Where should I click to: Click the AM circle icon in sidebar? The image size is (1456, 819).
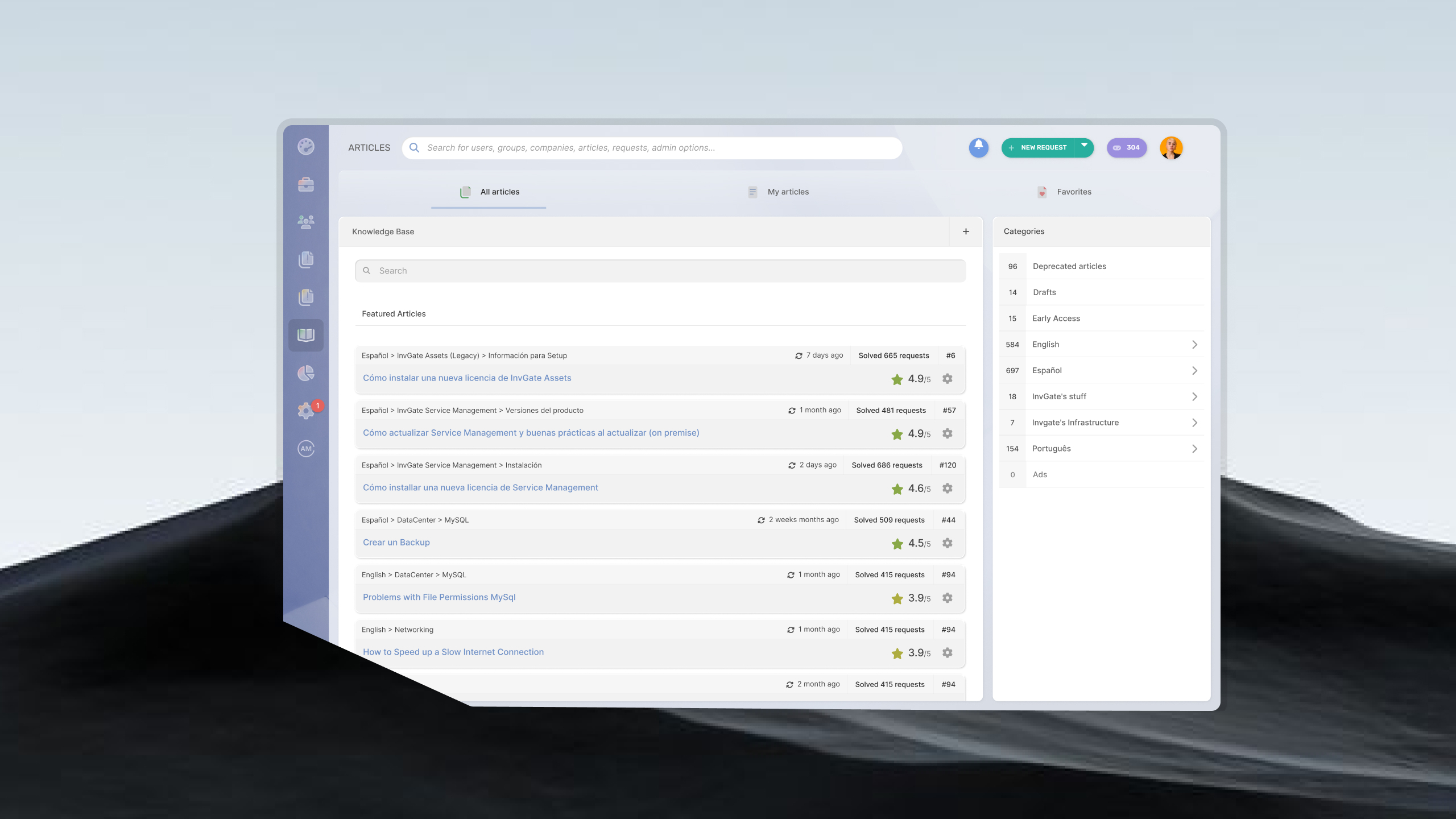(306, 448)
